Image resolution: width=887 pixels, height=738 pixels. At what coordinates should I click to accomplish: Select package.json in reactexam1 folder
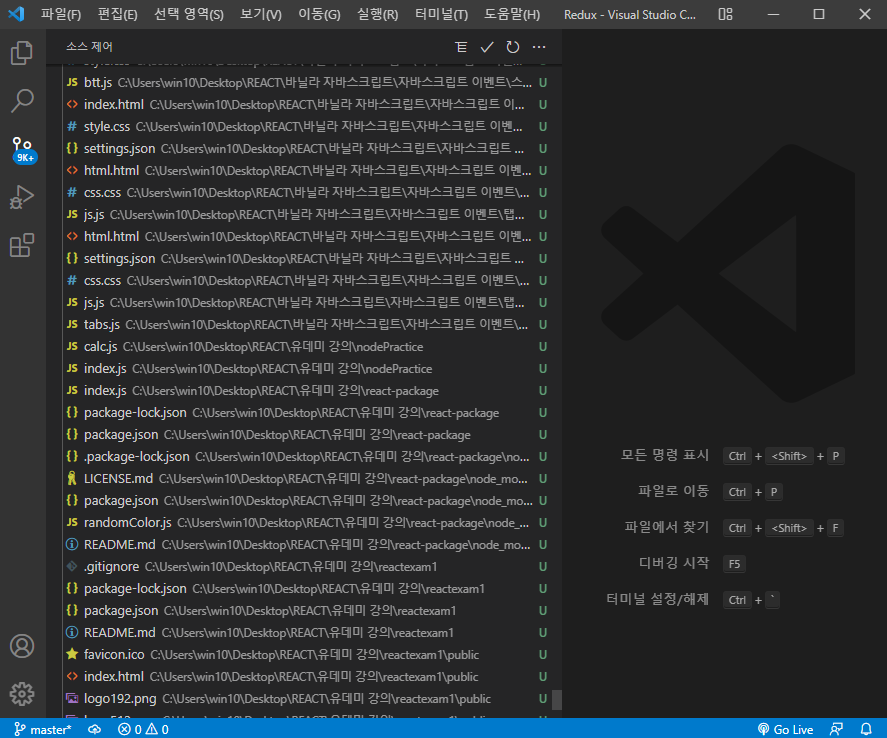305,611
